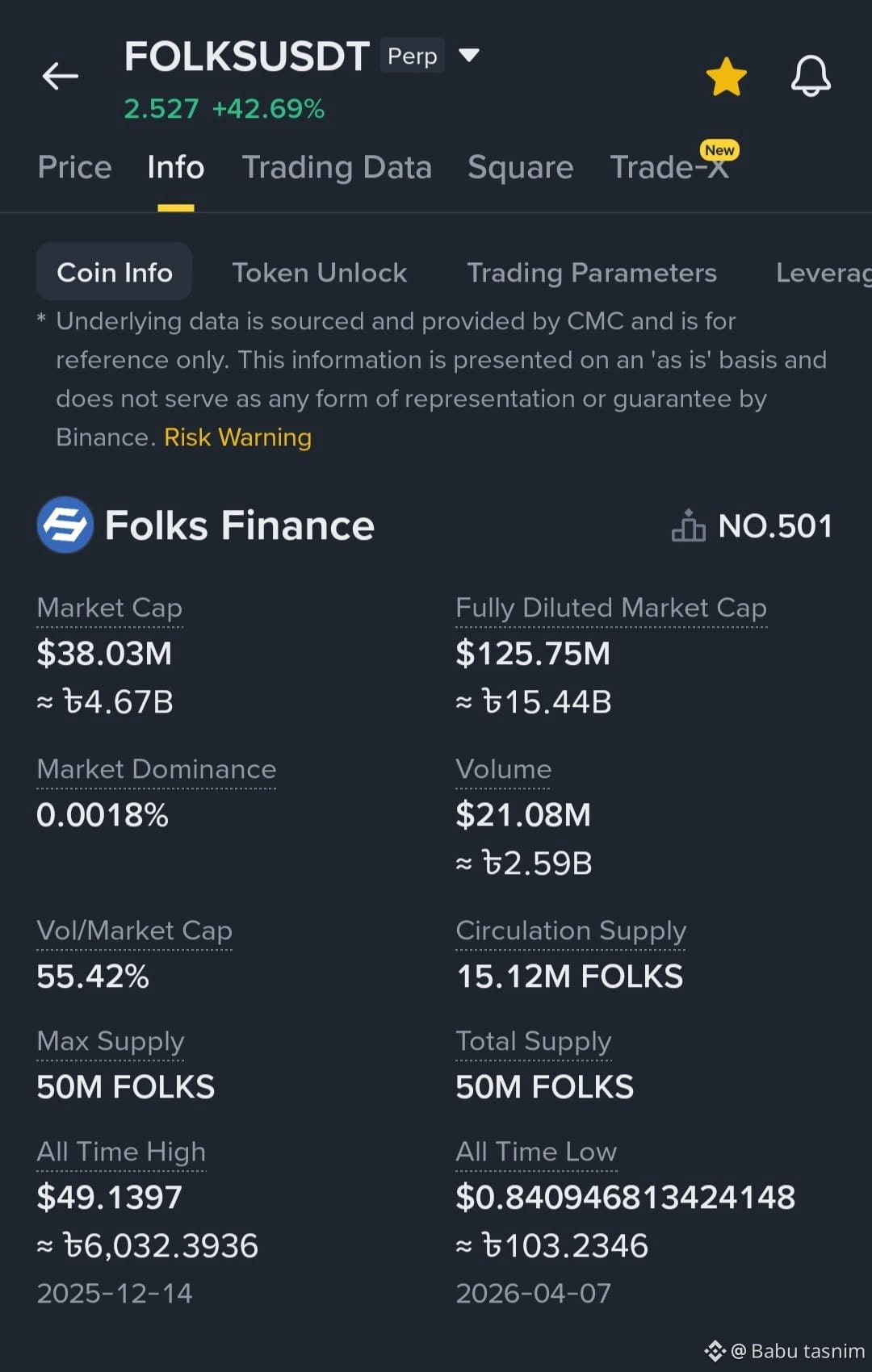Go to the Square tab
Image resolution: width=872 pixels, height=1372 pixels.
click(520, 167)
